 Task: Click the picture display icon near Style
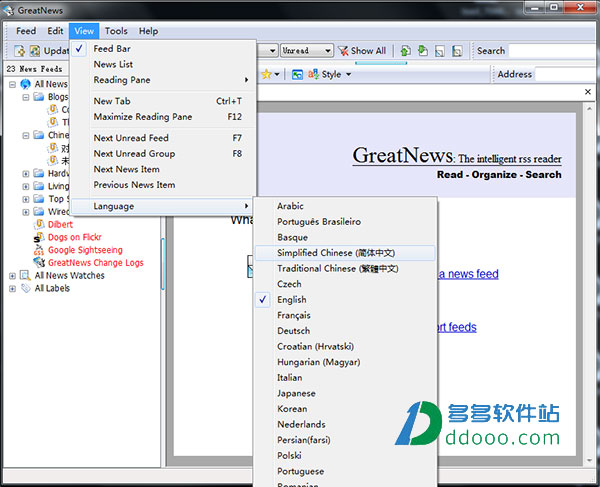[x=297, y=75]
